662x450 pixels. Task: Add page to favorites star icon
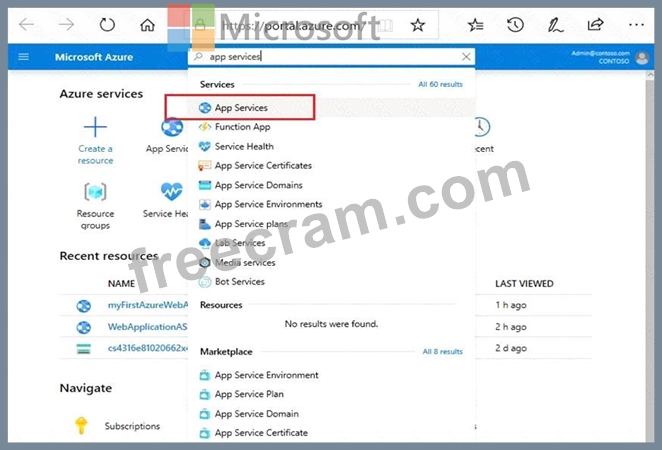[x=418, y=25]
